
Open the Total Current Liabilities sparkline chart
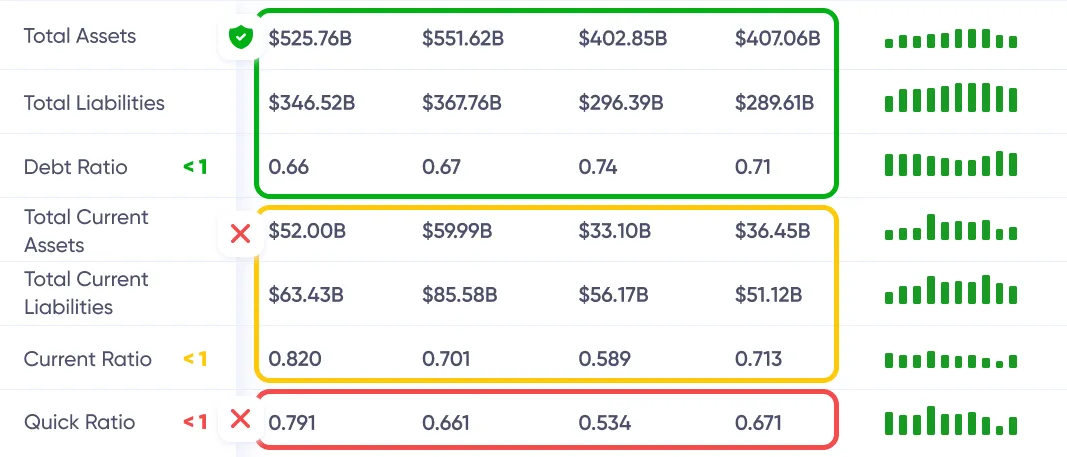[x=950, y=291]
